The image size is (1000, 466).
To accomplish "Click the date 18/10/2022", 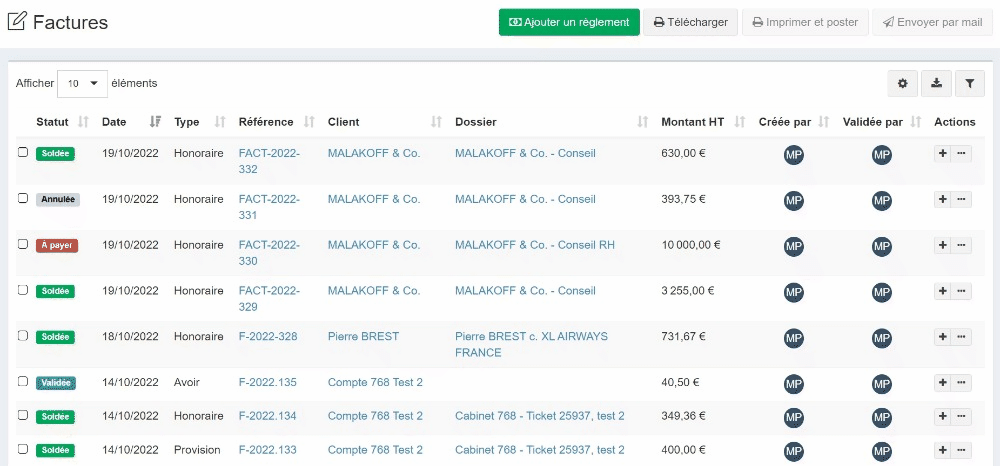I will 130,336.
